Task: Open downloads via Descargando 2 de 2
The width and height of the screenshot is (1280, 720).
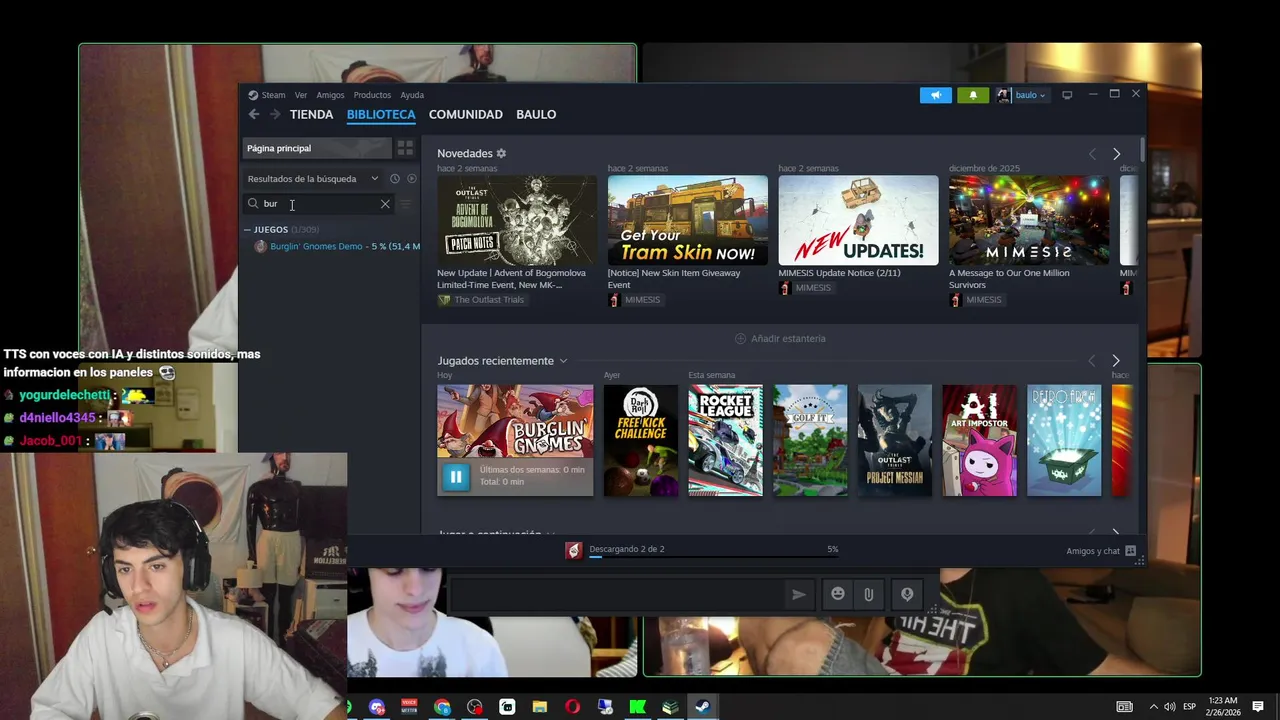Action: 627,549
